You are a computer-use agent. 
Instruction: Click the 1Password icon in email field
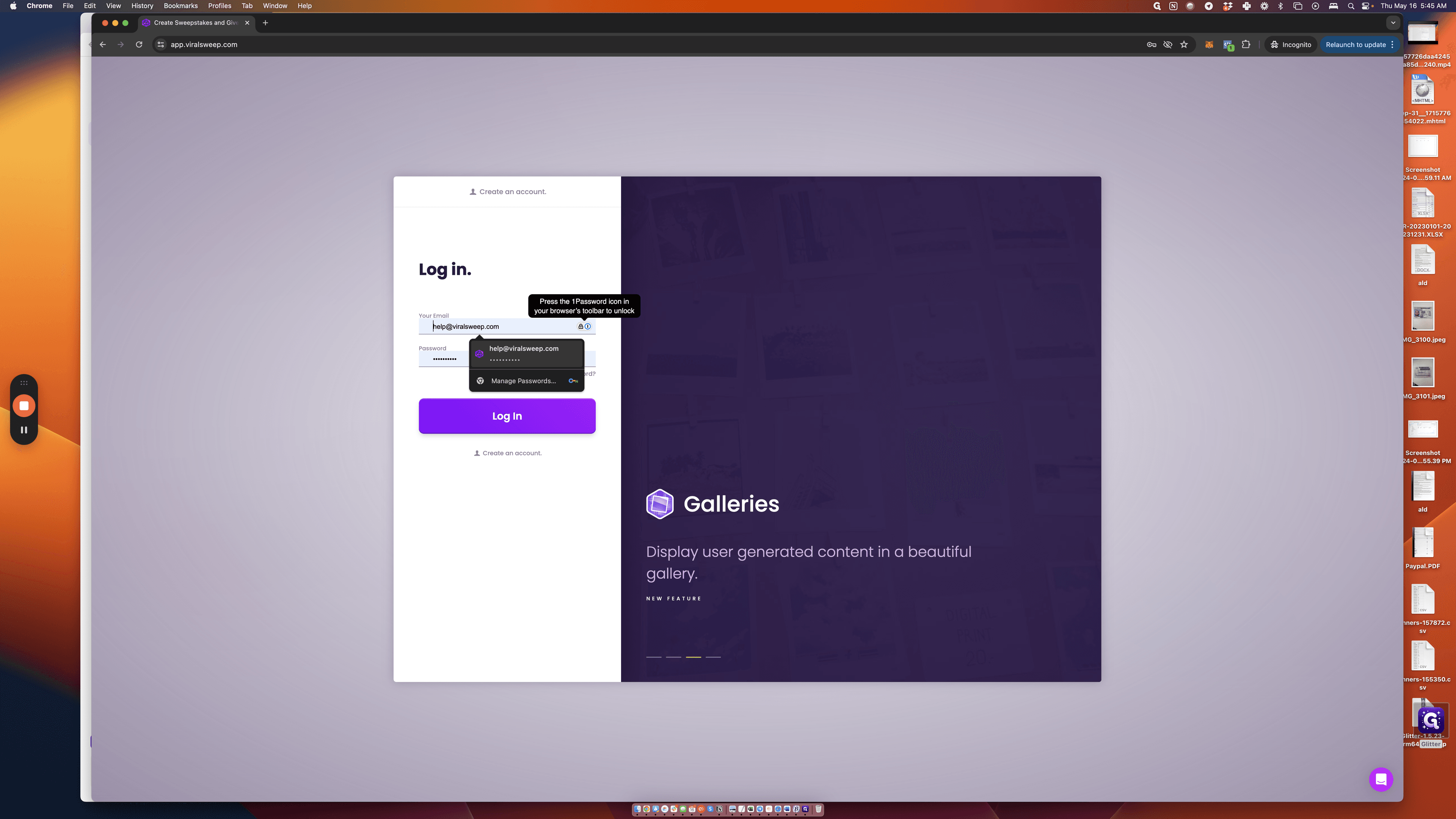pos(588,326)
